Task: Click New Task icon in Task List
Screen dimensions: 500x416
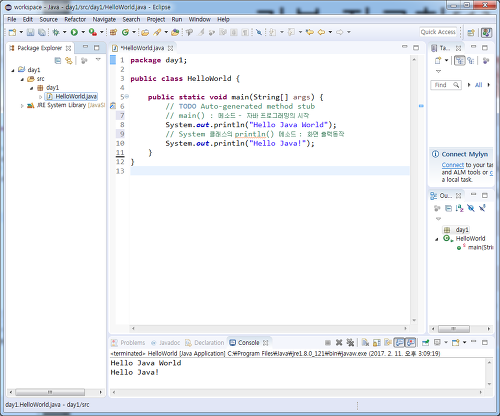Action: (438, 61)
